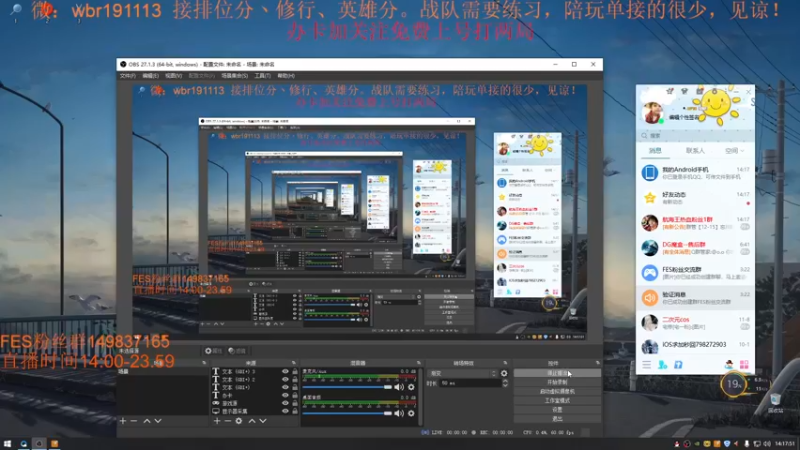Open the scene transition properties gear
This screenshot has height=450, width=800.
[x=504, y=373]
